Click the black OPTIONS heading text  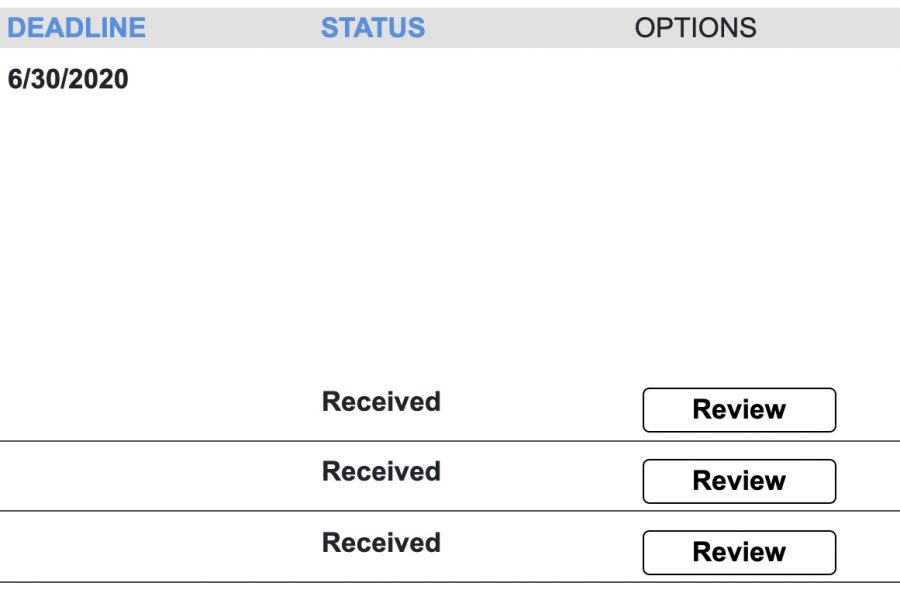696,28
